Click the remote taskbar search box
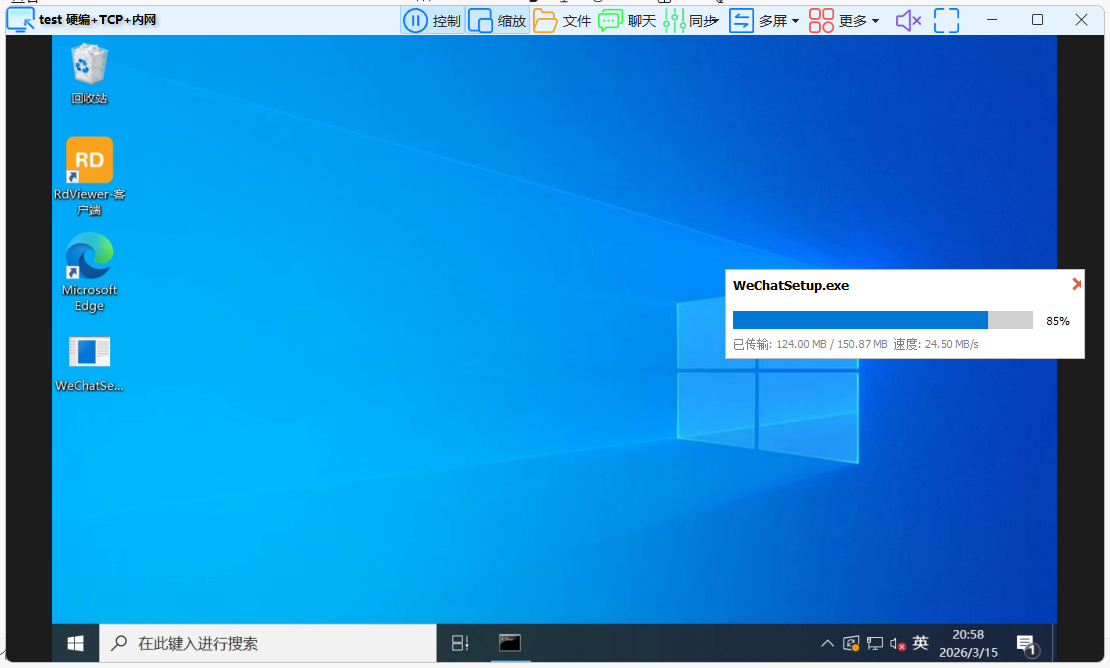The height and width of the screenshot is (668, 1110). 268,643
